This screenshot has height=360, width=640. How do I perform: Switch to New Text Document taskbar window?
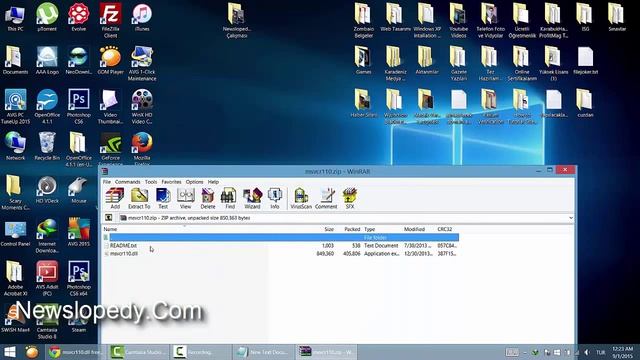tap(263, 352)
